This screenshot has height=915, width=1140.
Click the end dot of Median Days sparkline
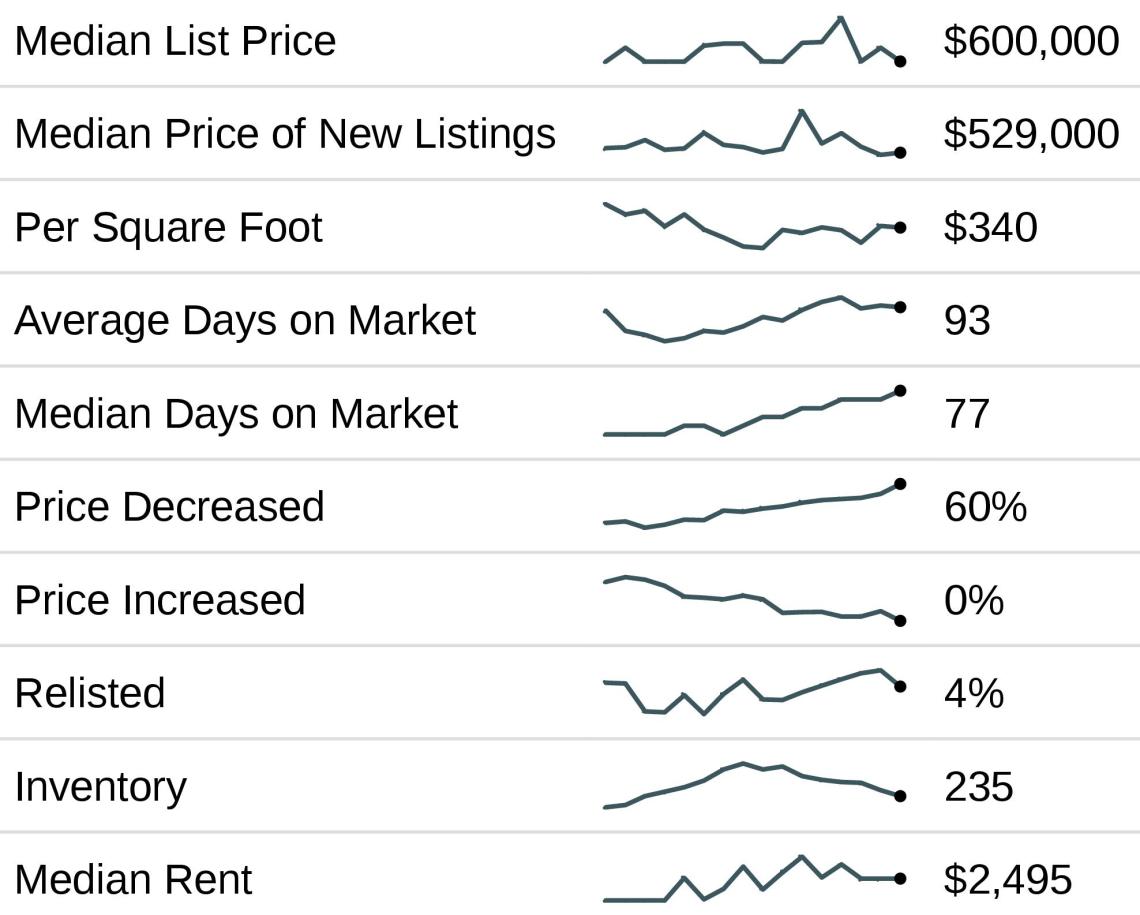[x=900, y=391]
